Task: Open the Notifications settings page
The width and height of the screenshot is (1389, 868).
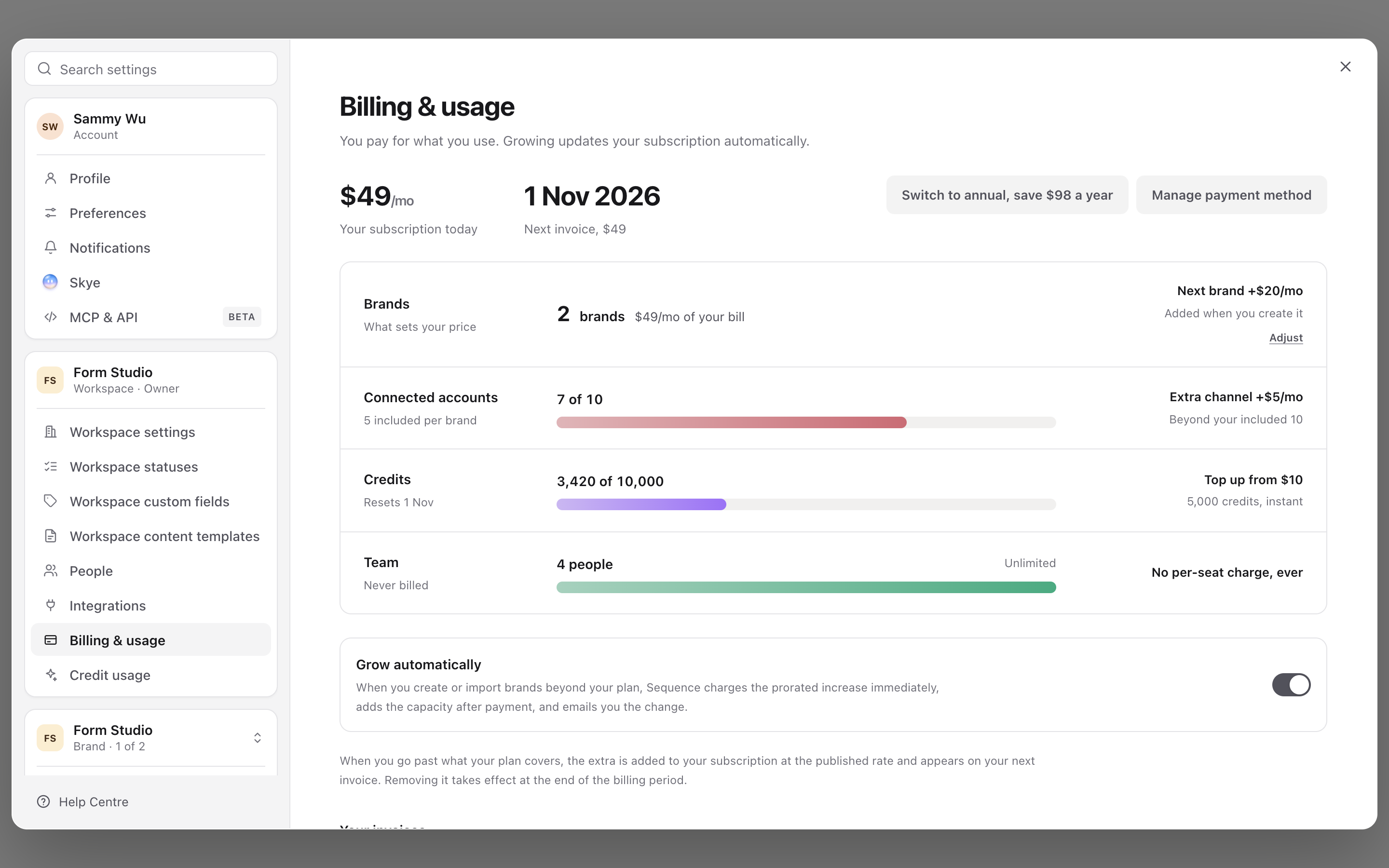Action: coord(151,247)
